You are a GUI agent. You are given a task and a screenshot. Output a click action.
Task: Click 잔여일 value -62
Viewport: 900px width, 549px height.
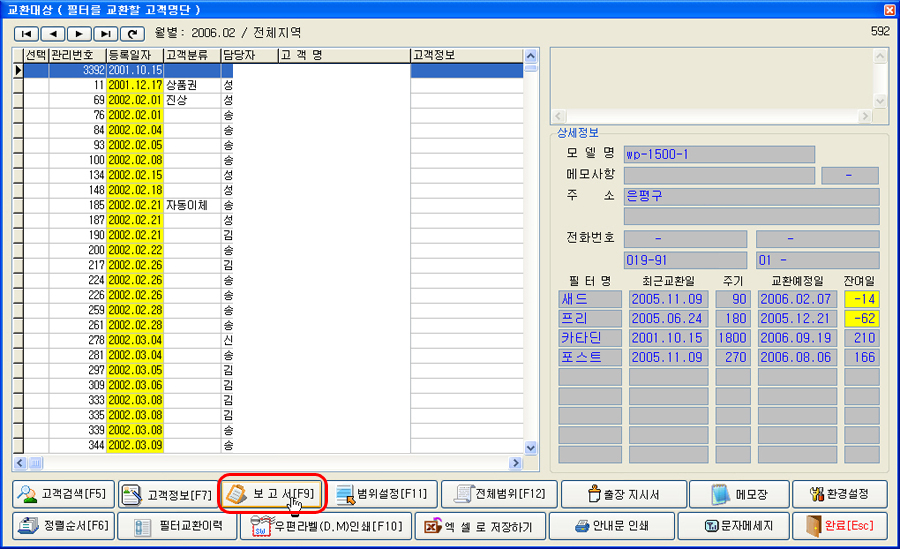coord(862,318)
